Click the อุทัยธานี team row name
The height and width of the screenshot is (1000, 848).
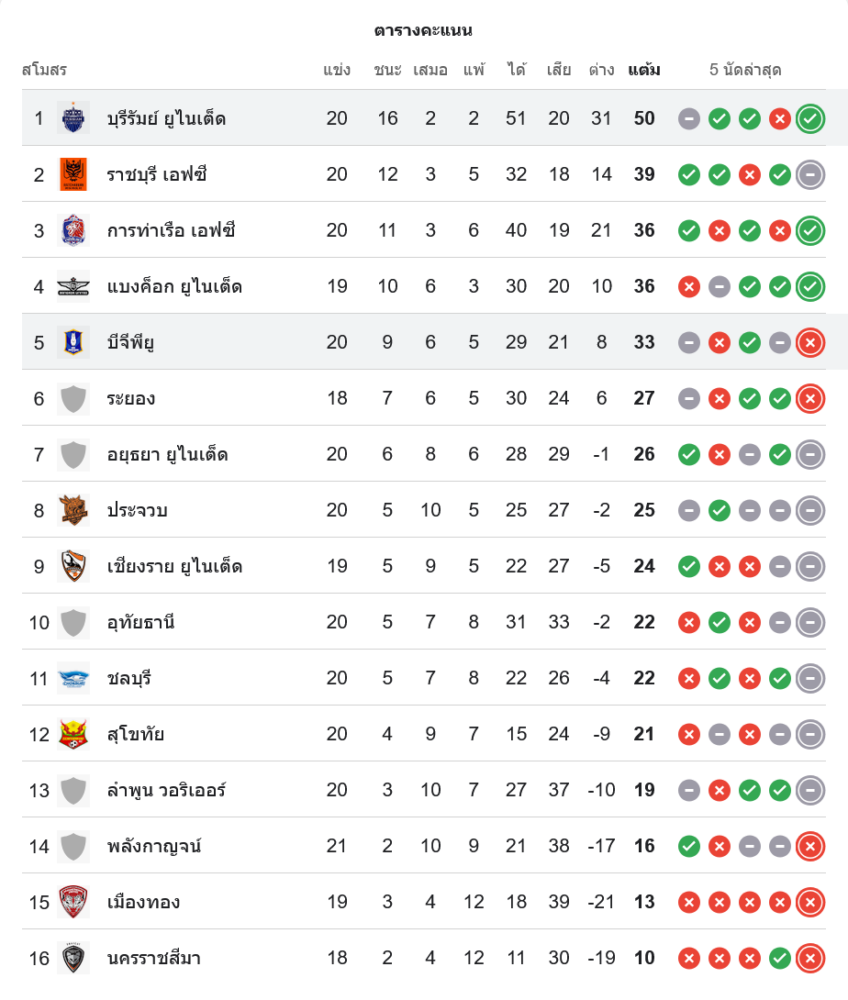click(x=141, y=623)
